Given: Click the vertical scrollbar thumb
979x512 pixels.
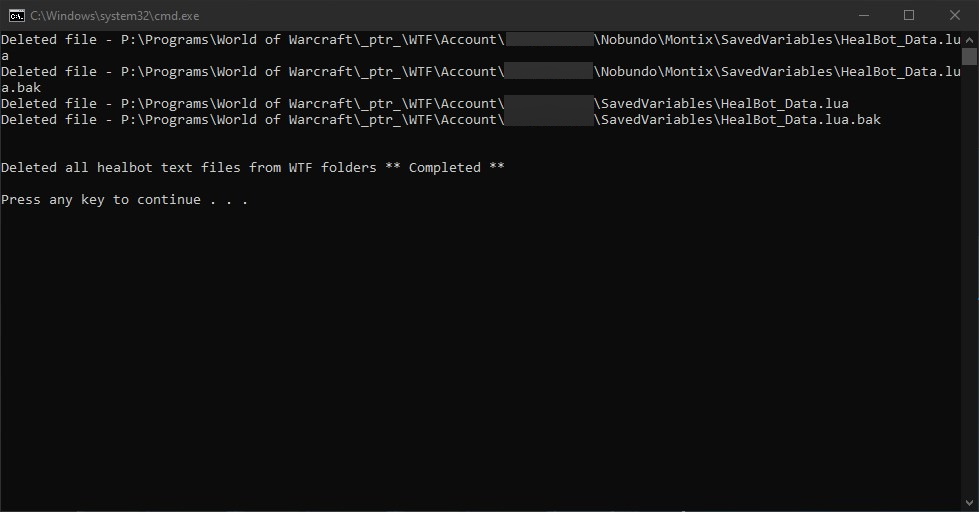Looking at the screenshot, I should [x=969, y=57].
